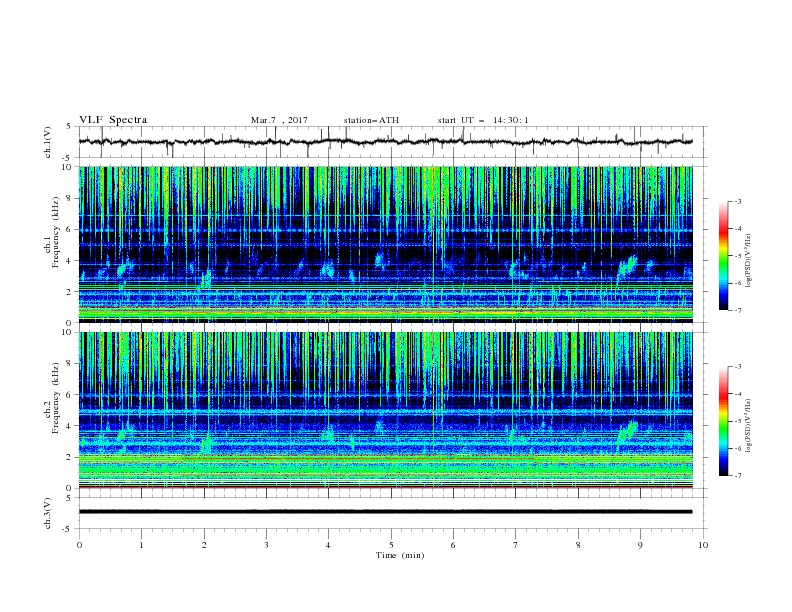Click the ch.2 colorbar "log(PSD)(V²/Hz)" label
The height and width of the screenshot is (612, 792).
[x=749, y=426]
